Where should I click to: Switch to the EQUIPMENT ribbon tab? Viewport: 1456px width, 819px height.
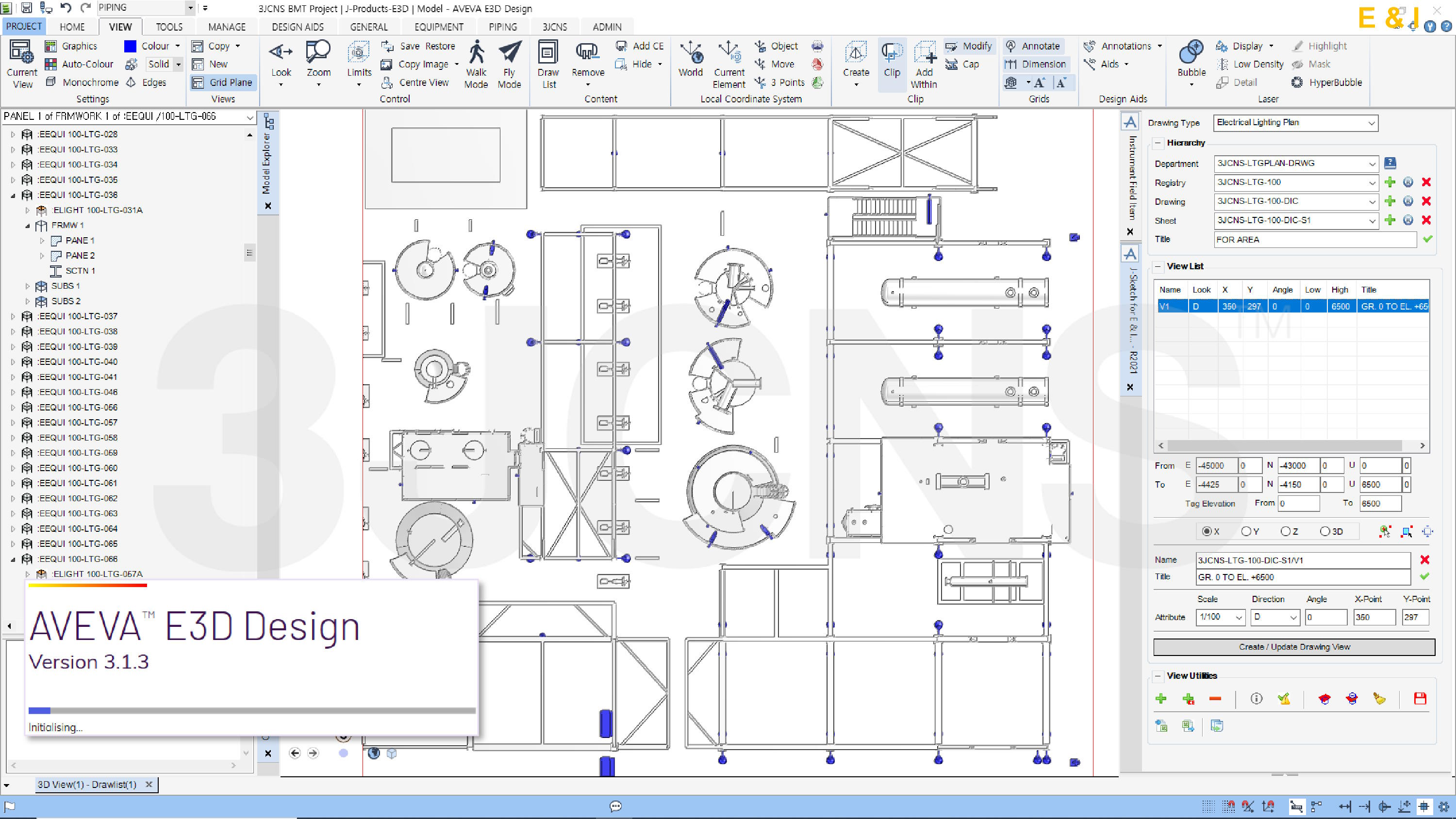(439, 27)
